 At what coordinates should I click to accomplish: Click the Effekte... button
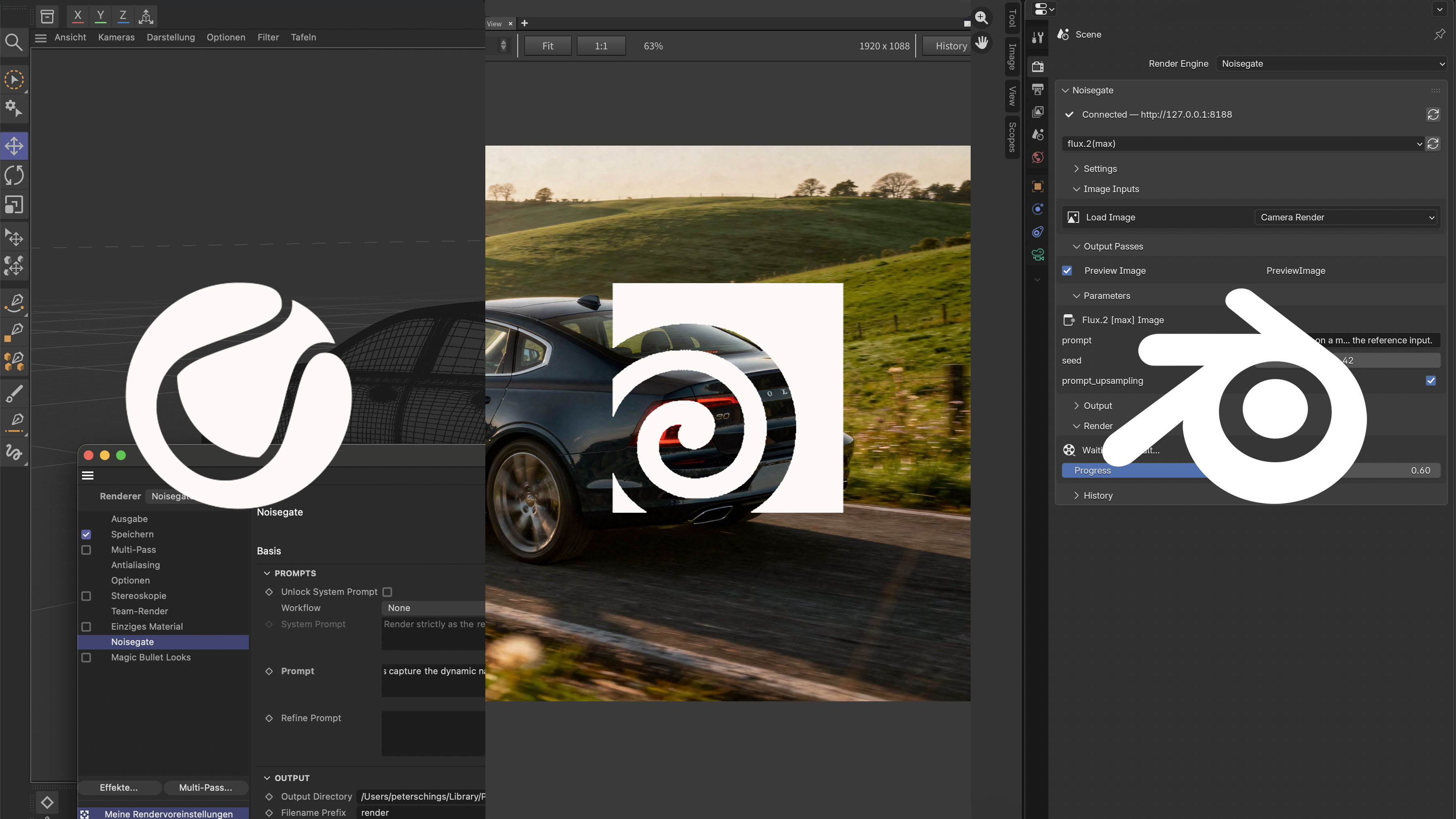[x=119, y=787]
